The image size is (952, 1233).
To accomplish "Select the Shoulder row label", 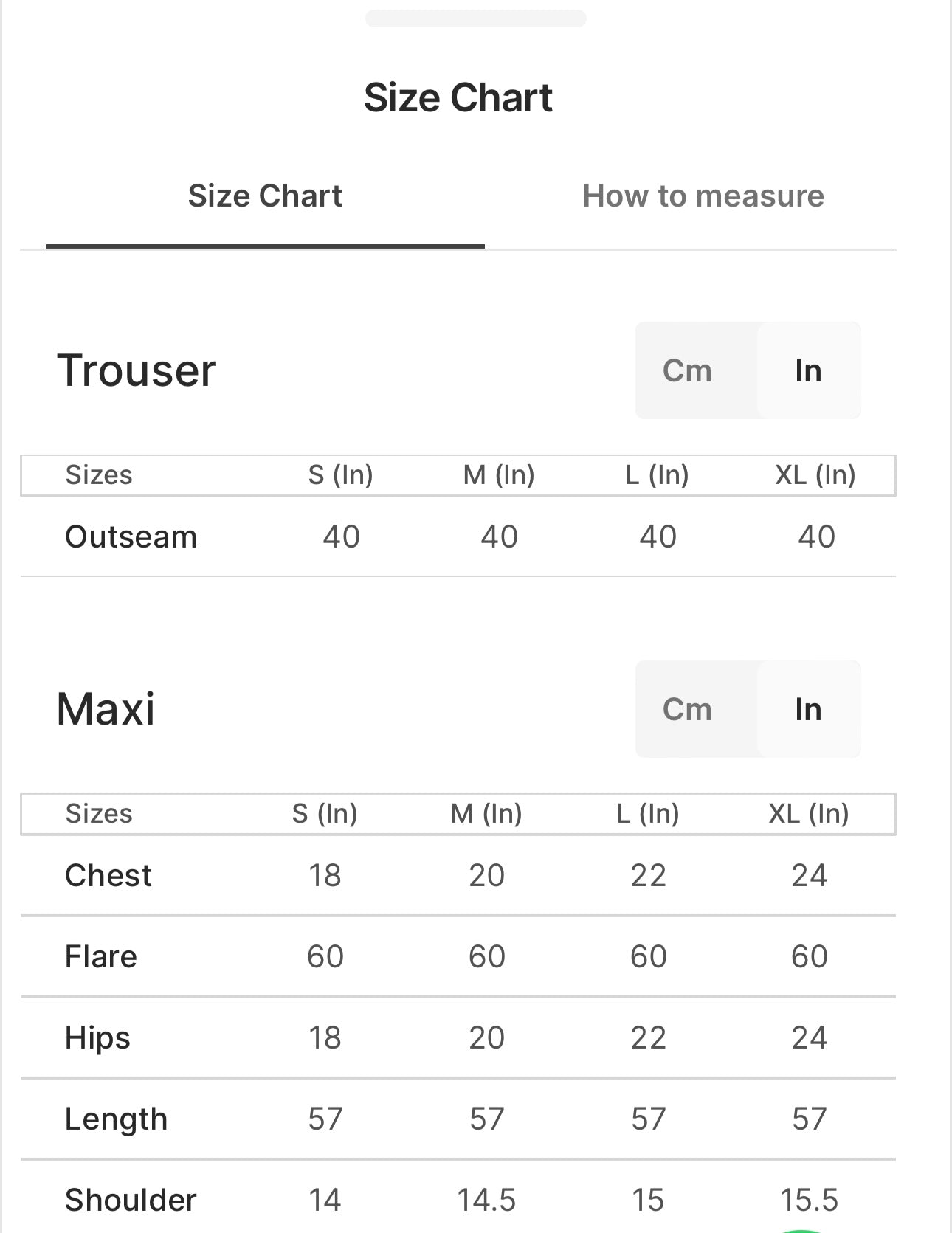I will (131, 1200).
